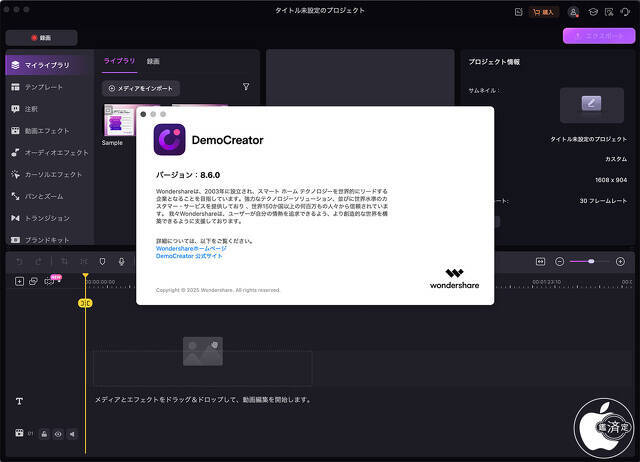Click the split clip icon
This screenshot has height=462, width=640.
84,262
